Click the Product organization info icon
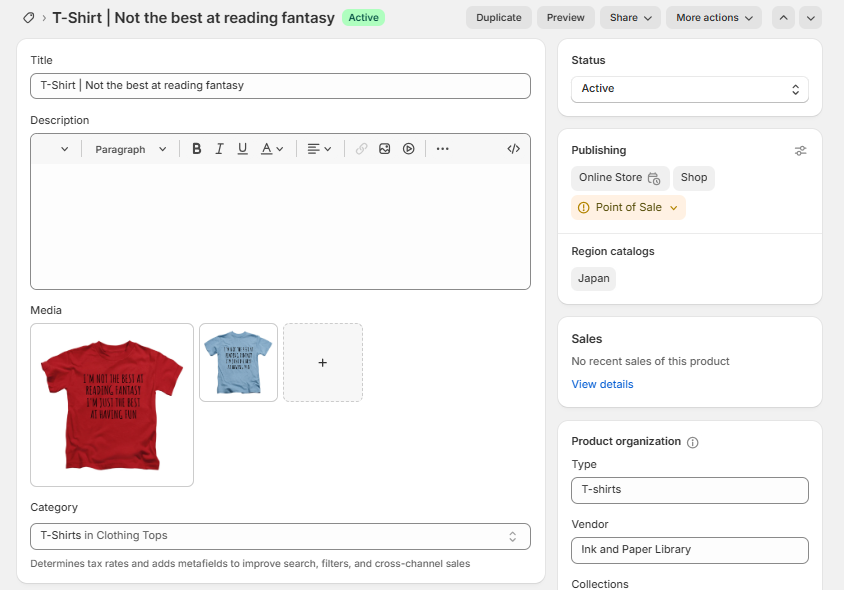Screen dimensions: 844x590 click(693, 442)
